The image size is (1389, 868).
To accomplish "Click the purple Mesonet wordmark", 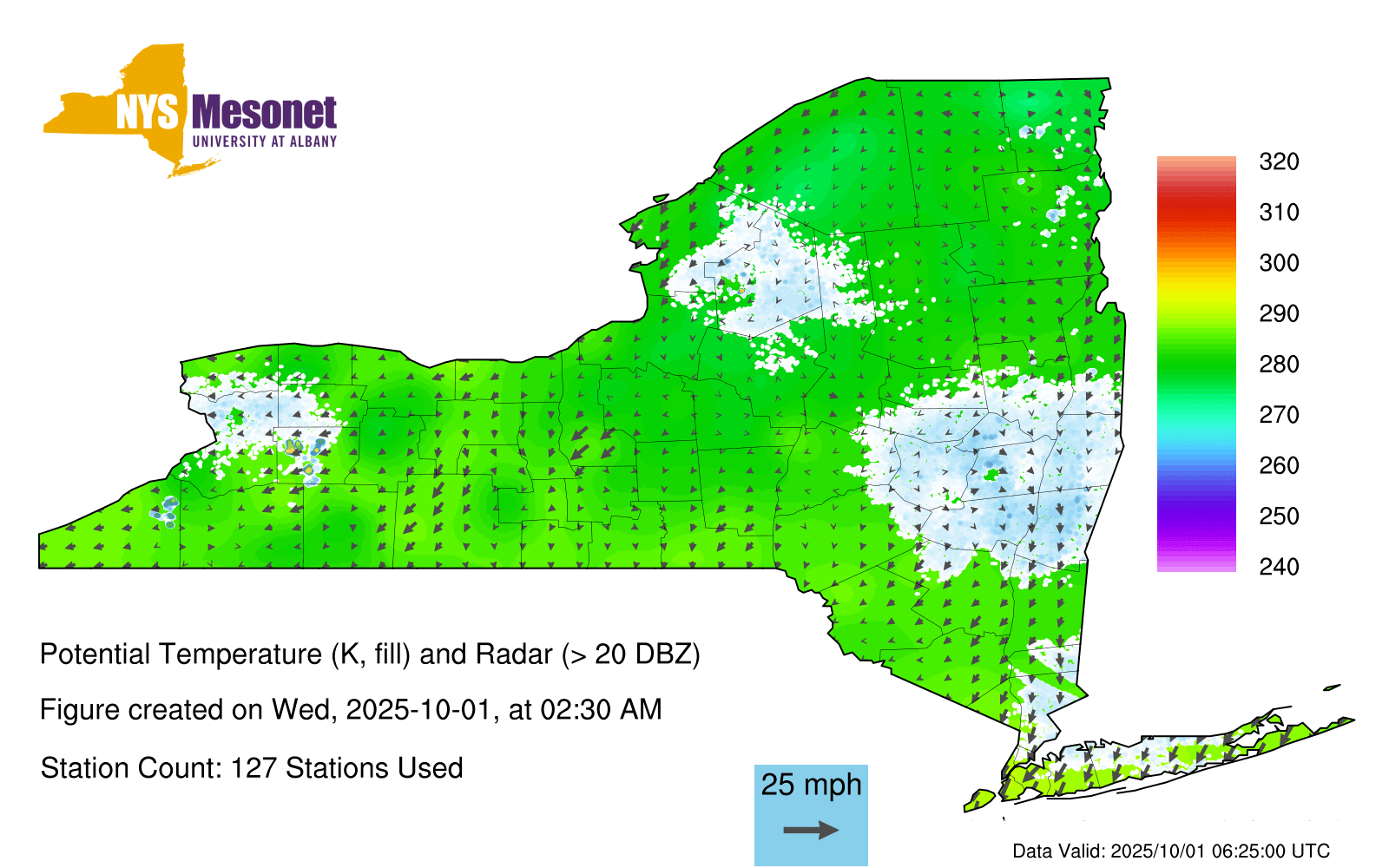I will coord(264,113).
